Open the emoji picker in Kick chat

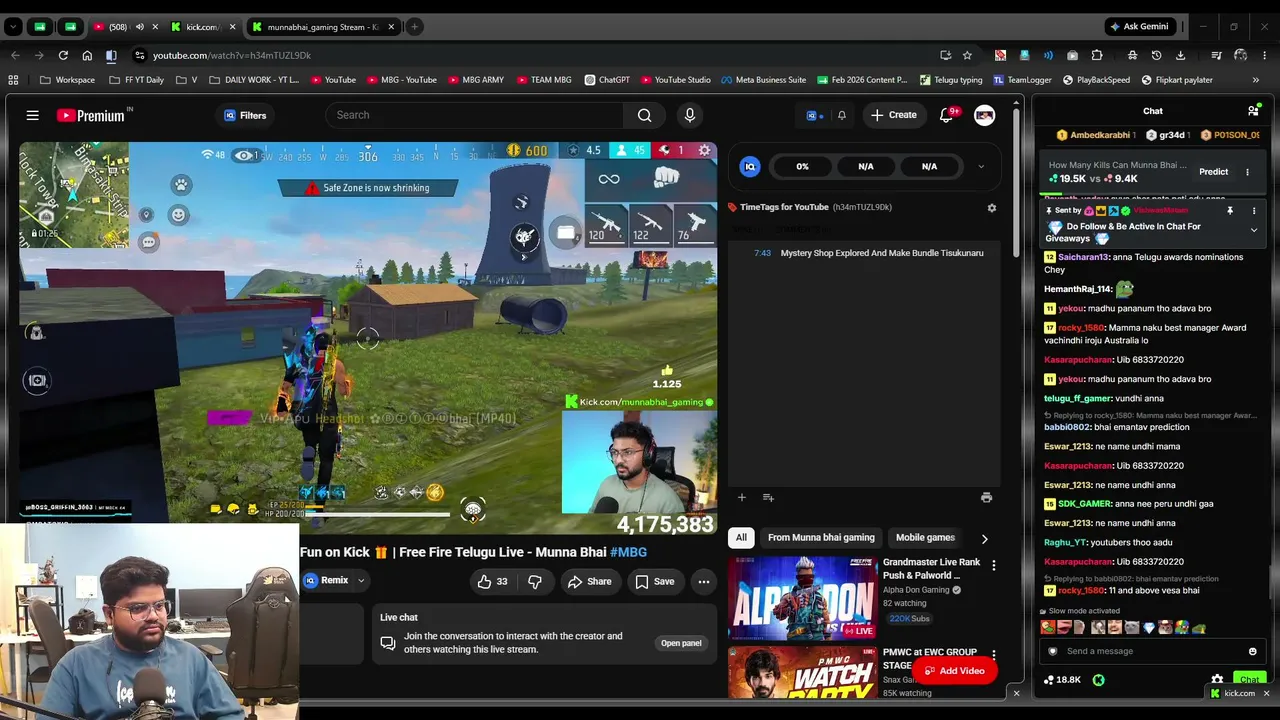[x=1252, y=651]
